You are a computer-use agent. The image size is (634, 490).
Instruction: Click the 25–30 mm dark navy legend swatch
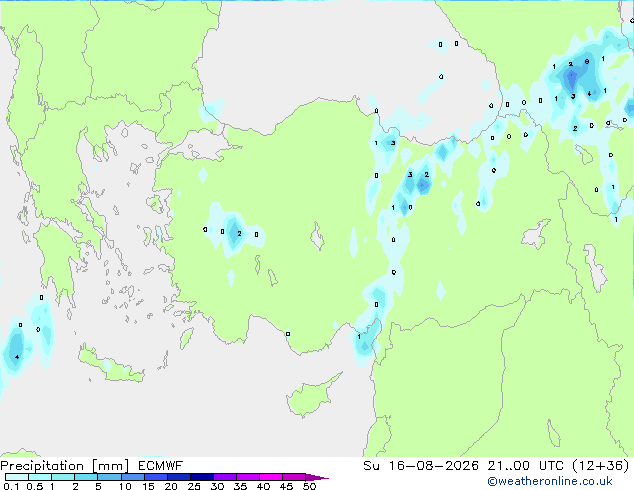coord(202,477)
